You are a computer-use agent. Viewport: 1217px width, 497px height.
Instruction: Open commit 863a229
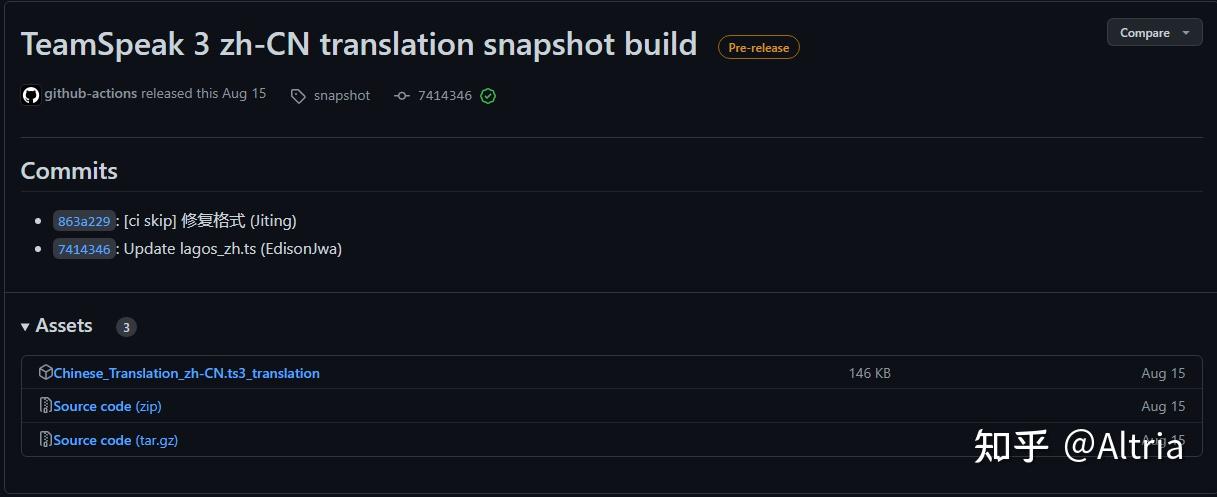point(84,221)
